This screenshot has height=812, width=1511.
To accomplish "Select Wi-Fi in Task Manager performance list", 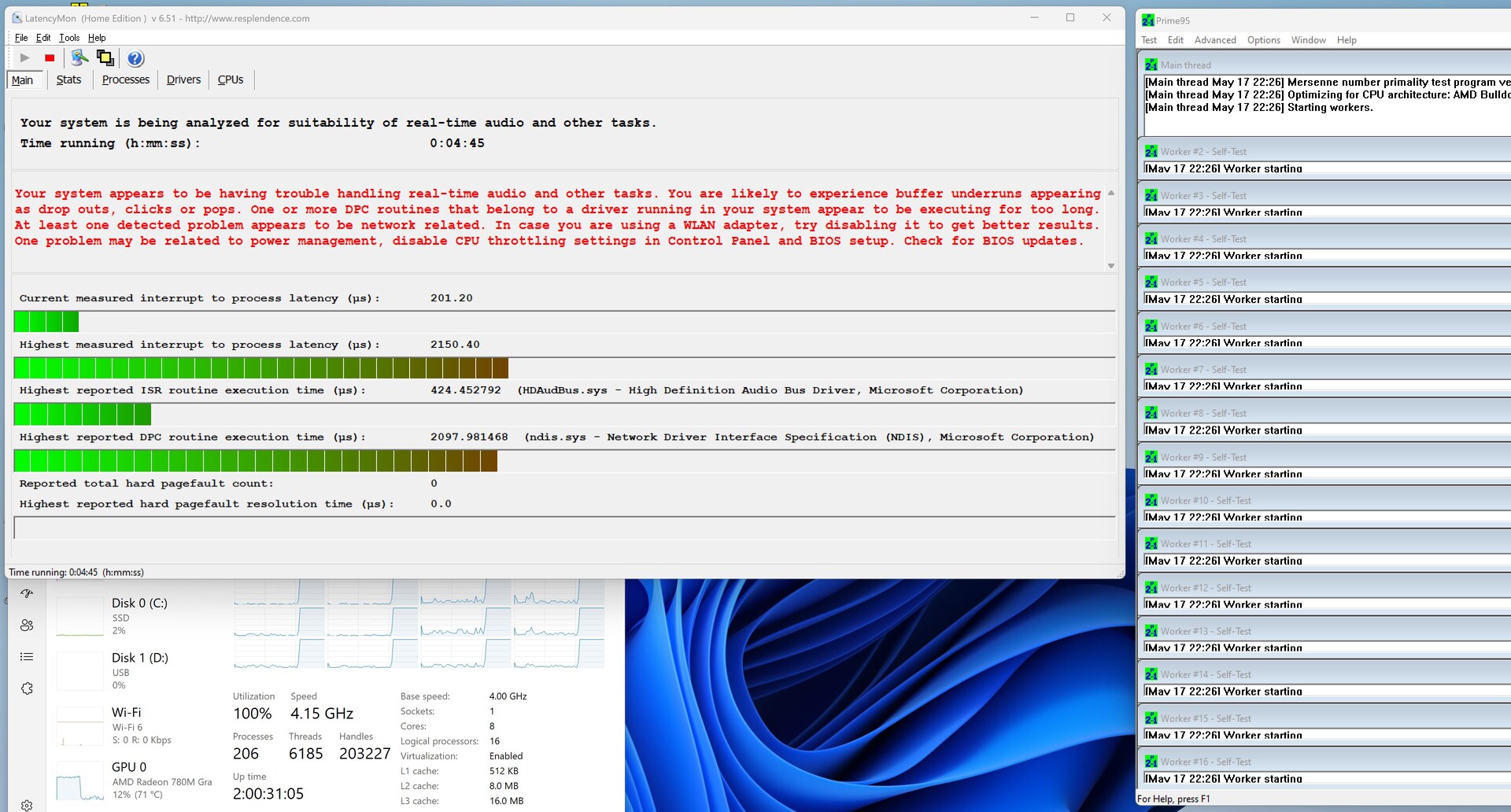I will [139, 725].
